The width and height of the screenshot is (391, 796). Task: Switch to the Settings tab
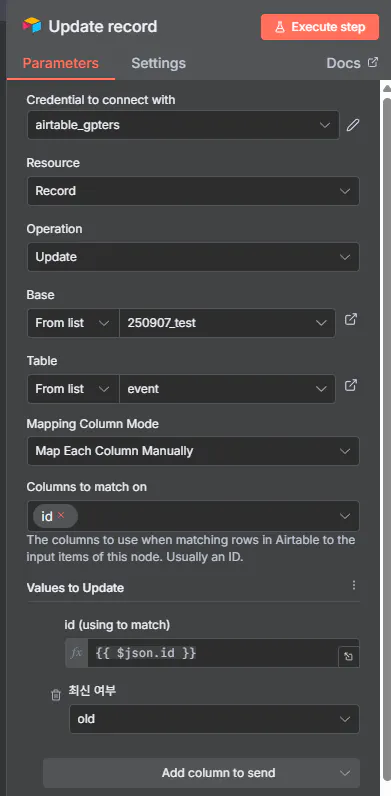[158, 63]
